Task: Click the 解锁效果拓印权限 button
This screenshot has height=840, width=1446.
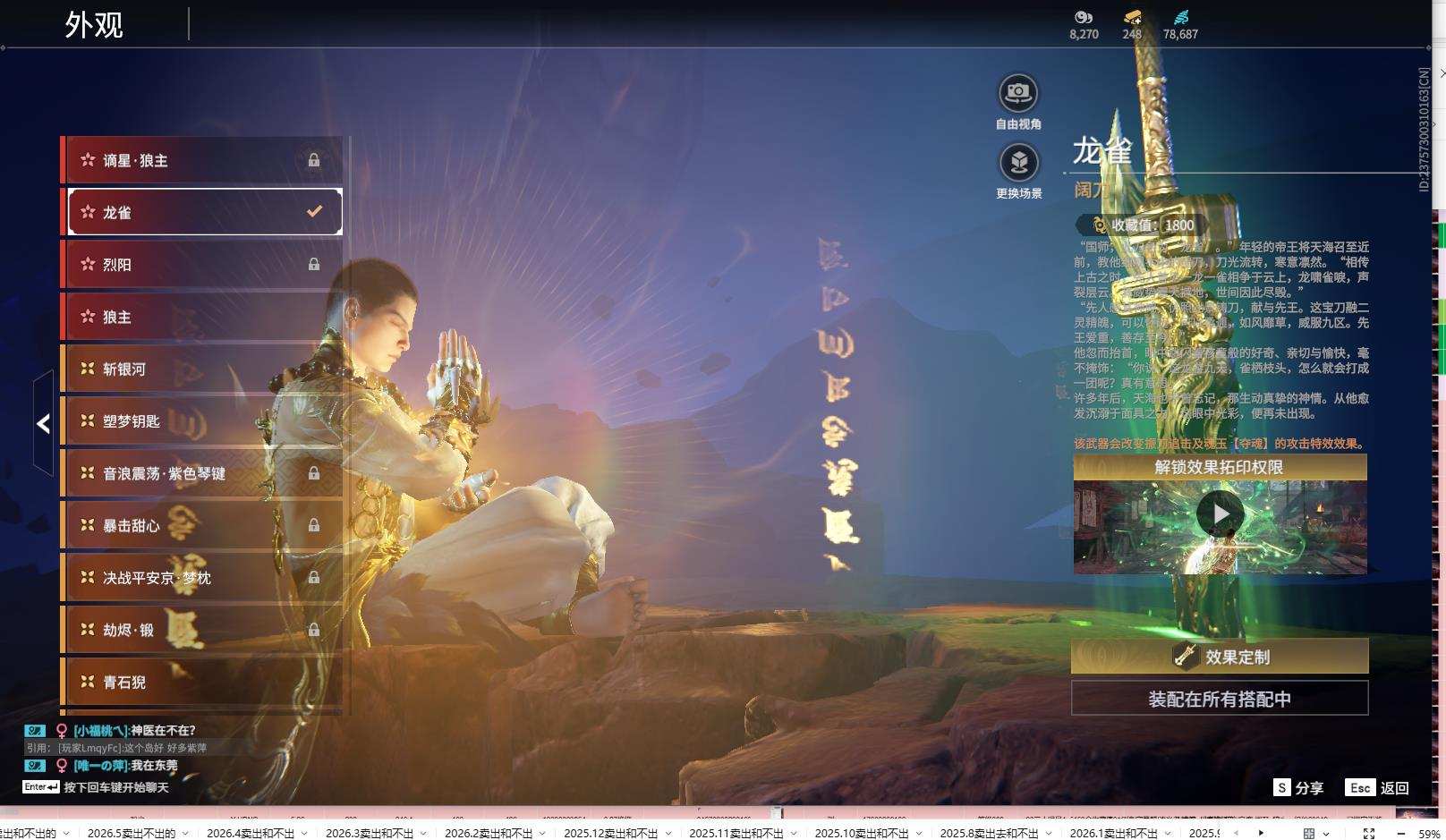Action: [x=1220, y=467]
